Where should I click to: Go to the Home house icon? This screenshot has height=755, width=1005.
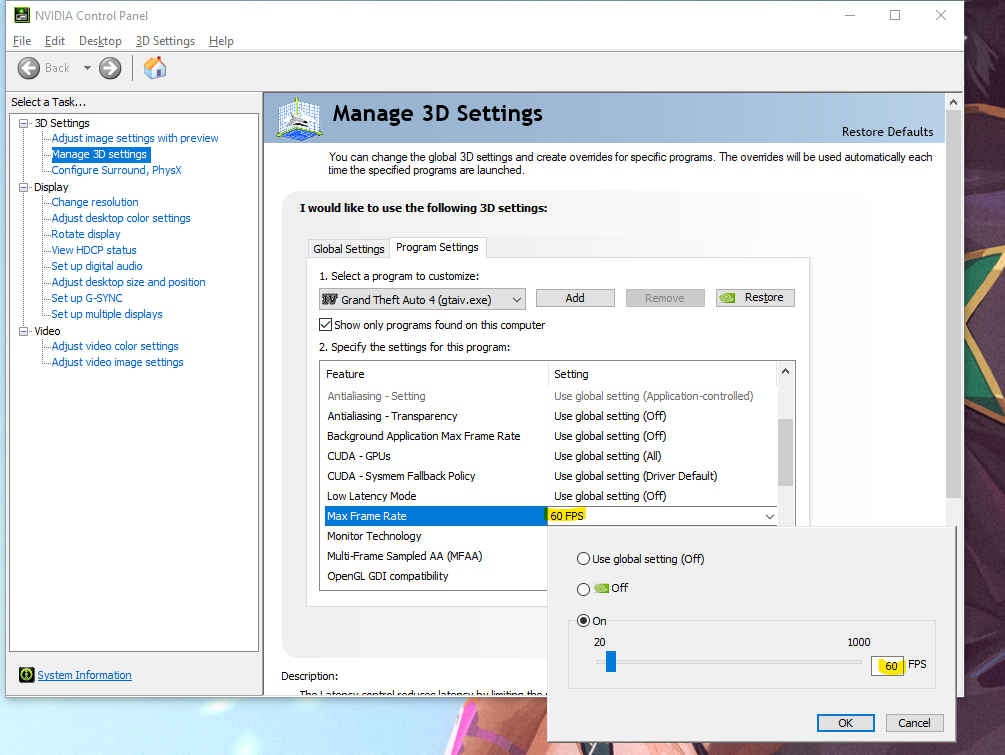click(x=154, y=67)
